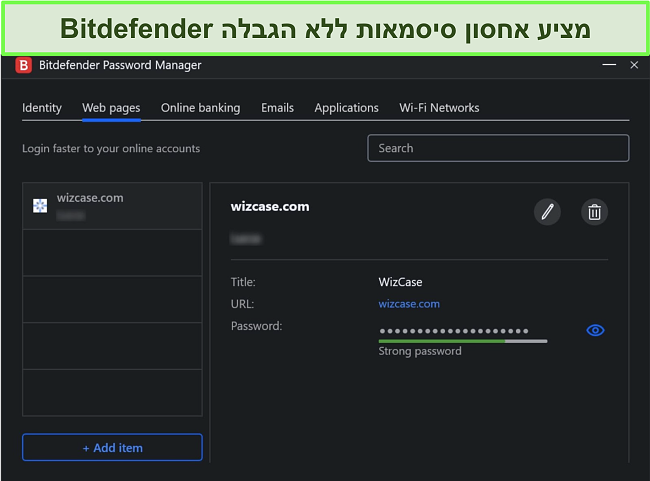Screen dimensions: 650x481
Task: Click 'Login faster to your online accounts' text
Action: pyautogui.click(x=111, y=148)
